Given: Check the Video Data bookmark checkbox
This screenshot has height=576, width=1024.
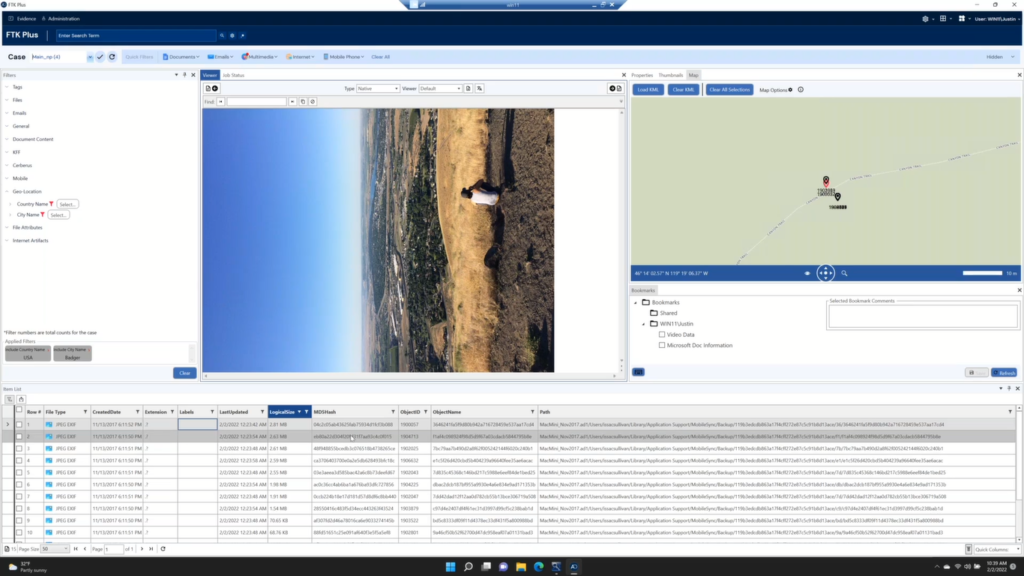Looking at the screenshot, I should 662,334.
